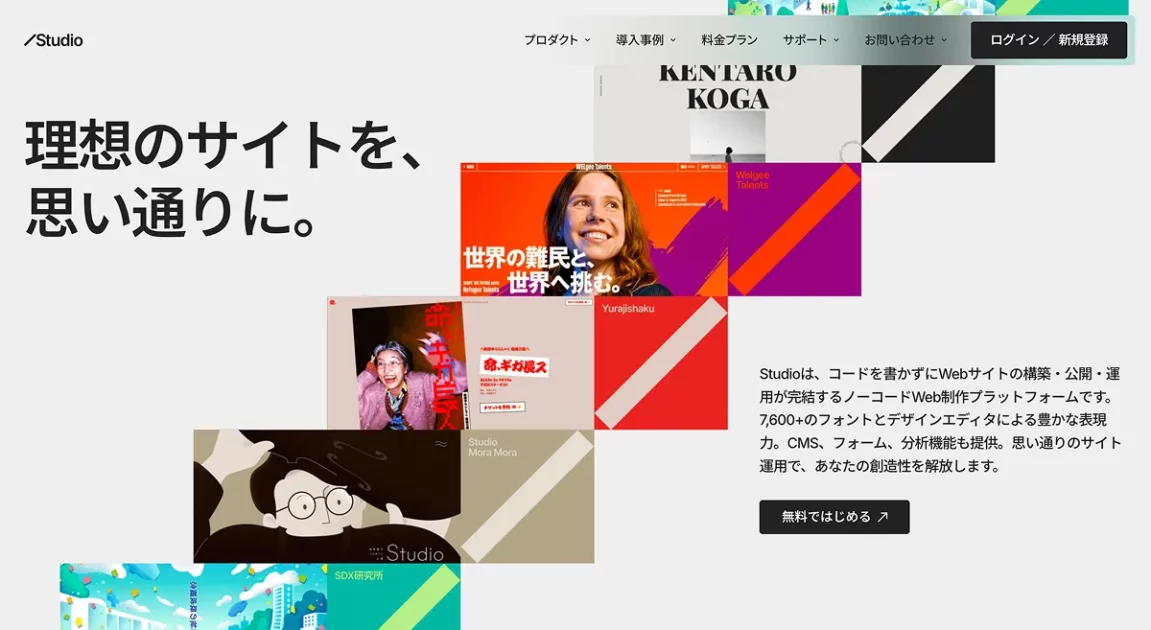View the SDX研究所 cityscape screenshot

point(193,597)
